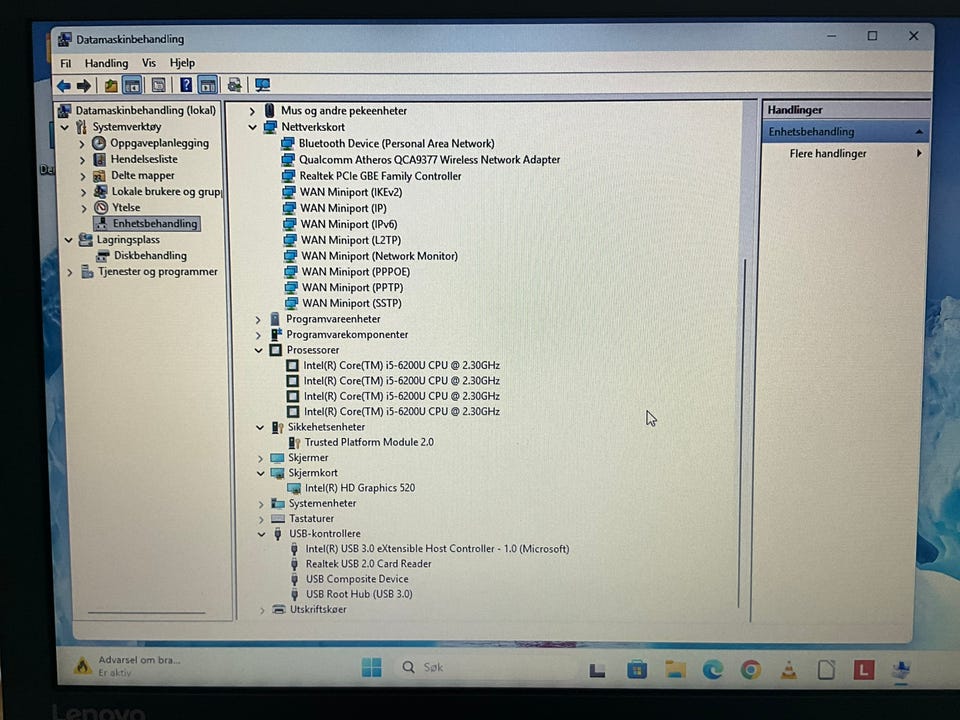Select Hendelsesliste in the left tree

point(144,159)
